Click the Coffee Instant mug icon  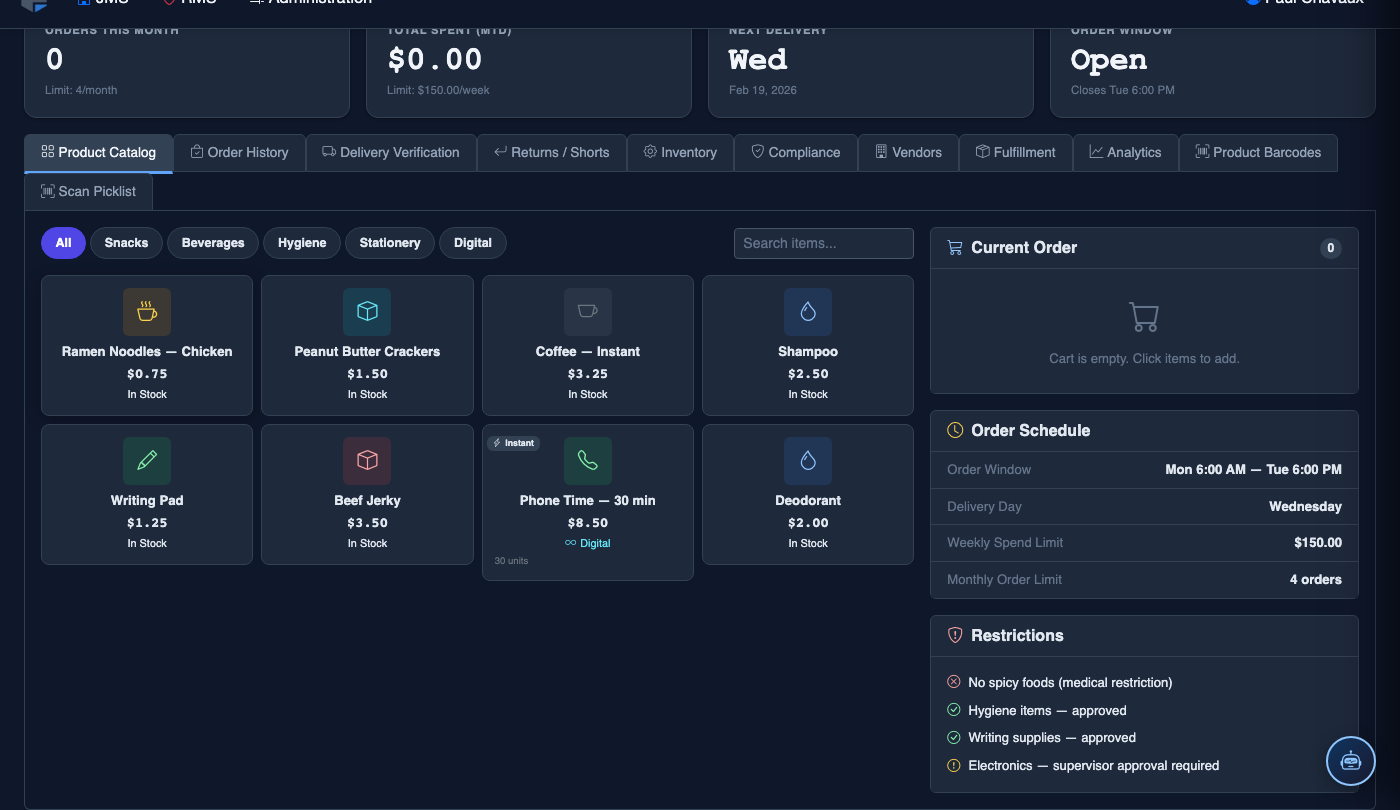(588, 312)
